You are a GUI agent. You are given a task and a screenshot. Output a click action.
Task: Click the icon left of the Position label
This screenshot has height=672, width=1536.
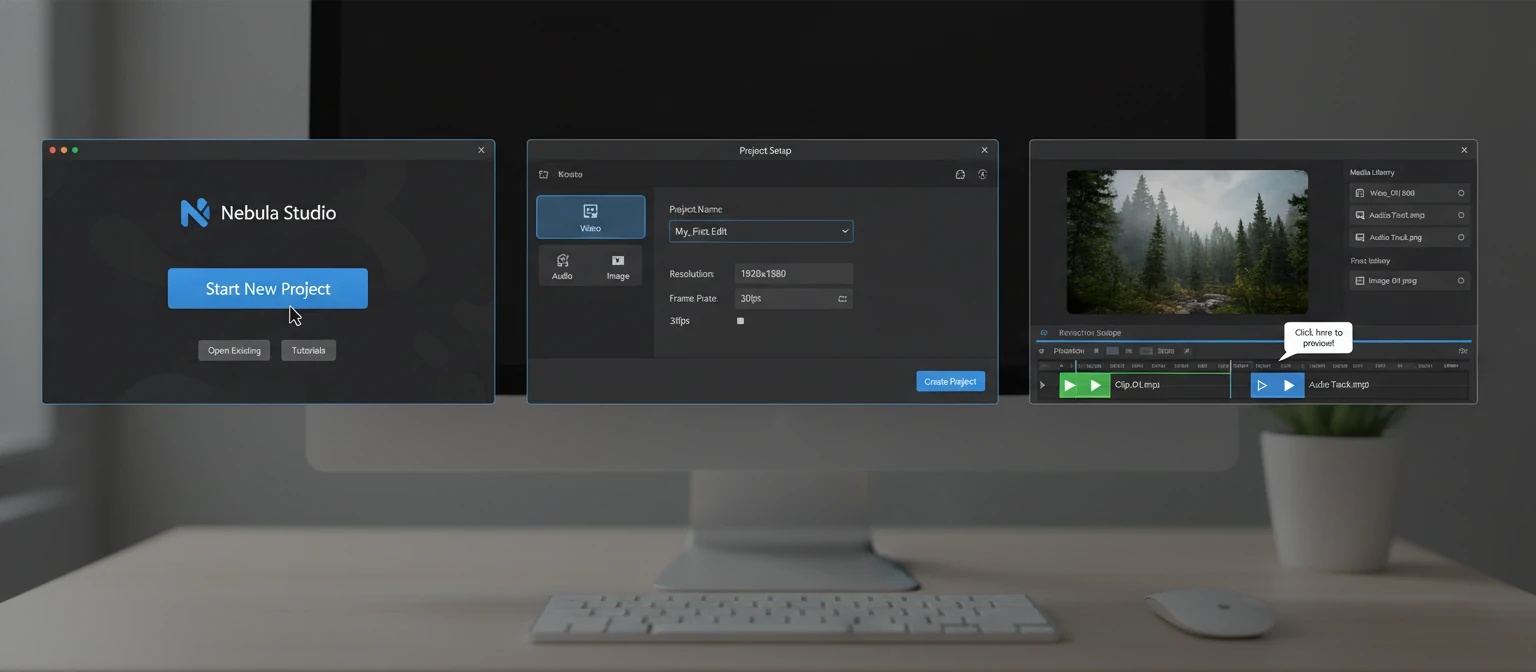click(1043, 351)
